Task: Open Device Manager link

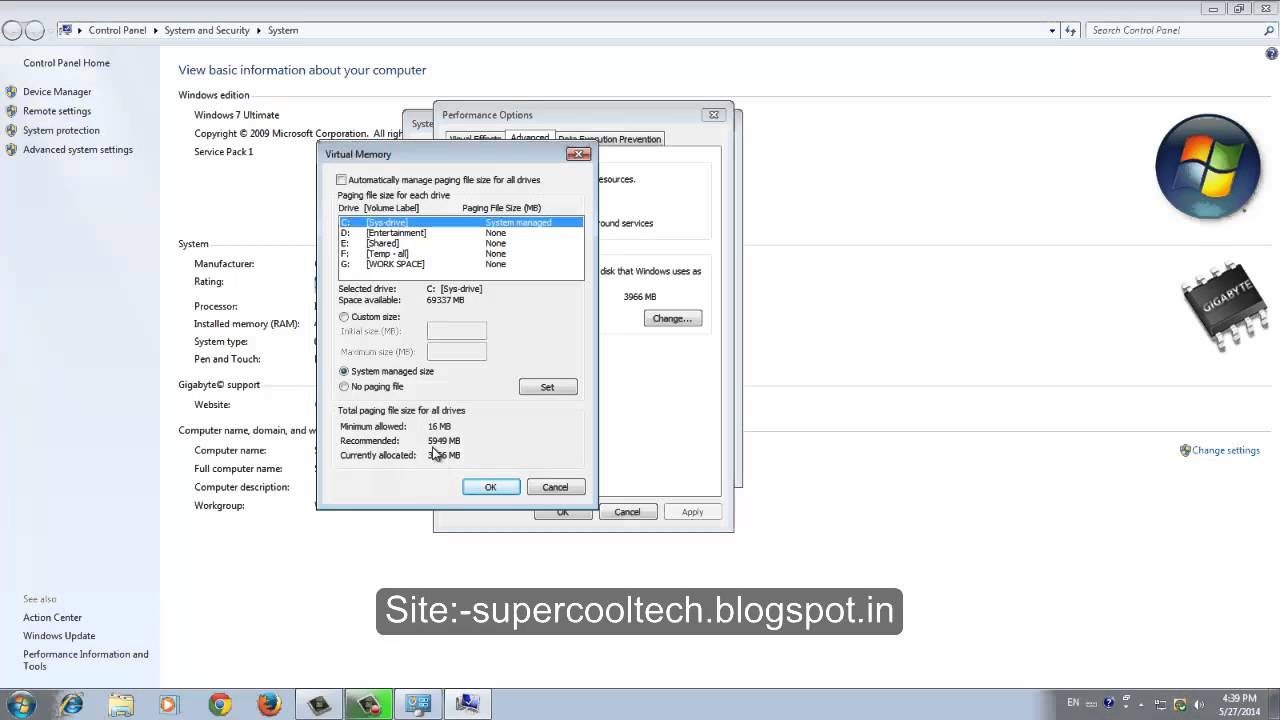Action: tap(57, 92)
